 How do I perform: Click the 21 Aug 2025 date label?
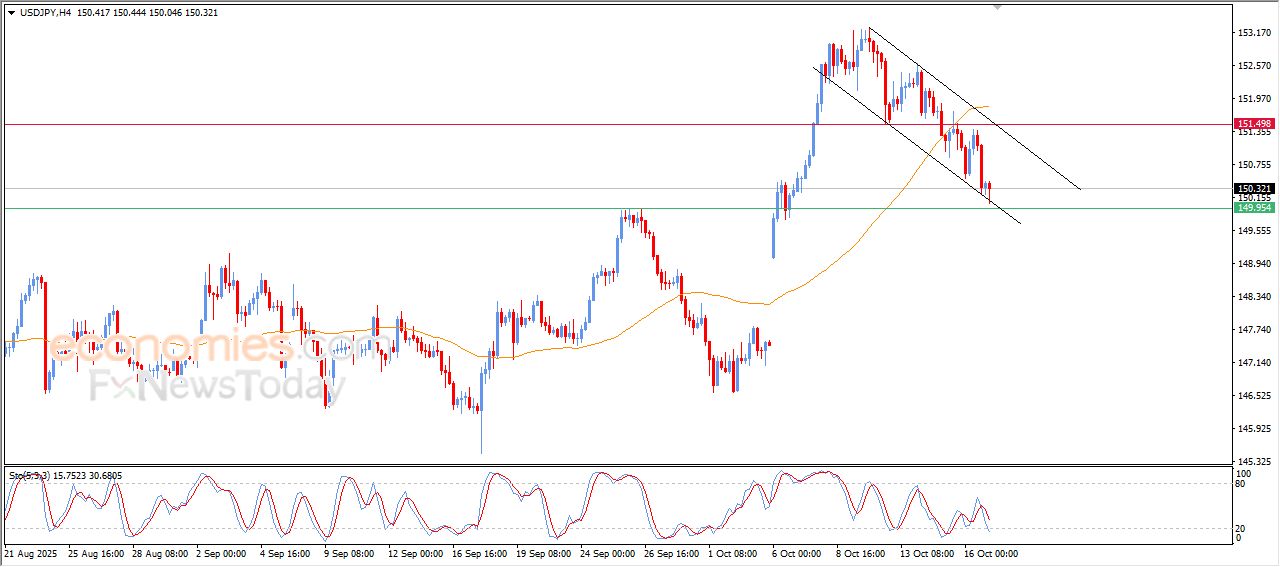[30, 553]
